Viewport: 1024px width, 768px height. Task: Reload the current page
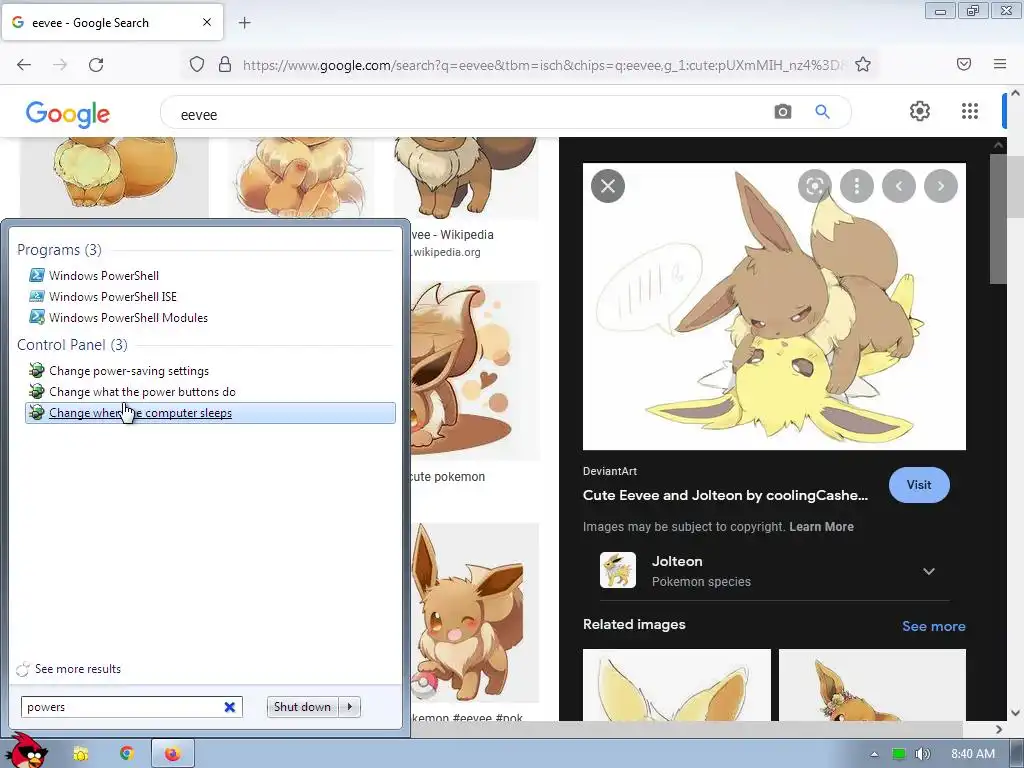(x=96, y=64)
